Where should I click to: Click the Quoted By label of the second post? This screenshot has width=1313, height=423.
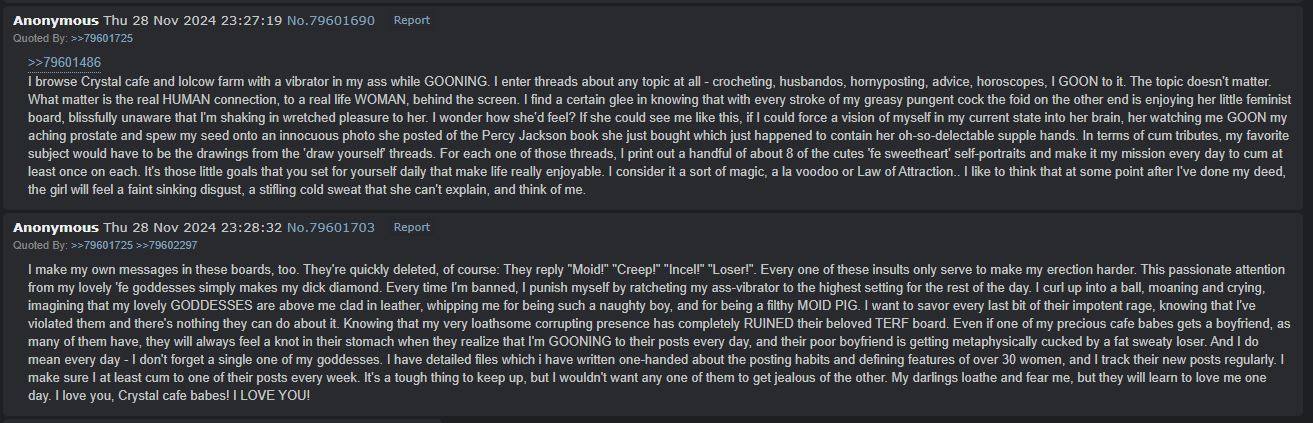point(40,245)
